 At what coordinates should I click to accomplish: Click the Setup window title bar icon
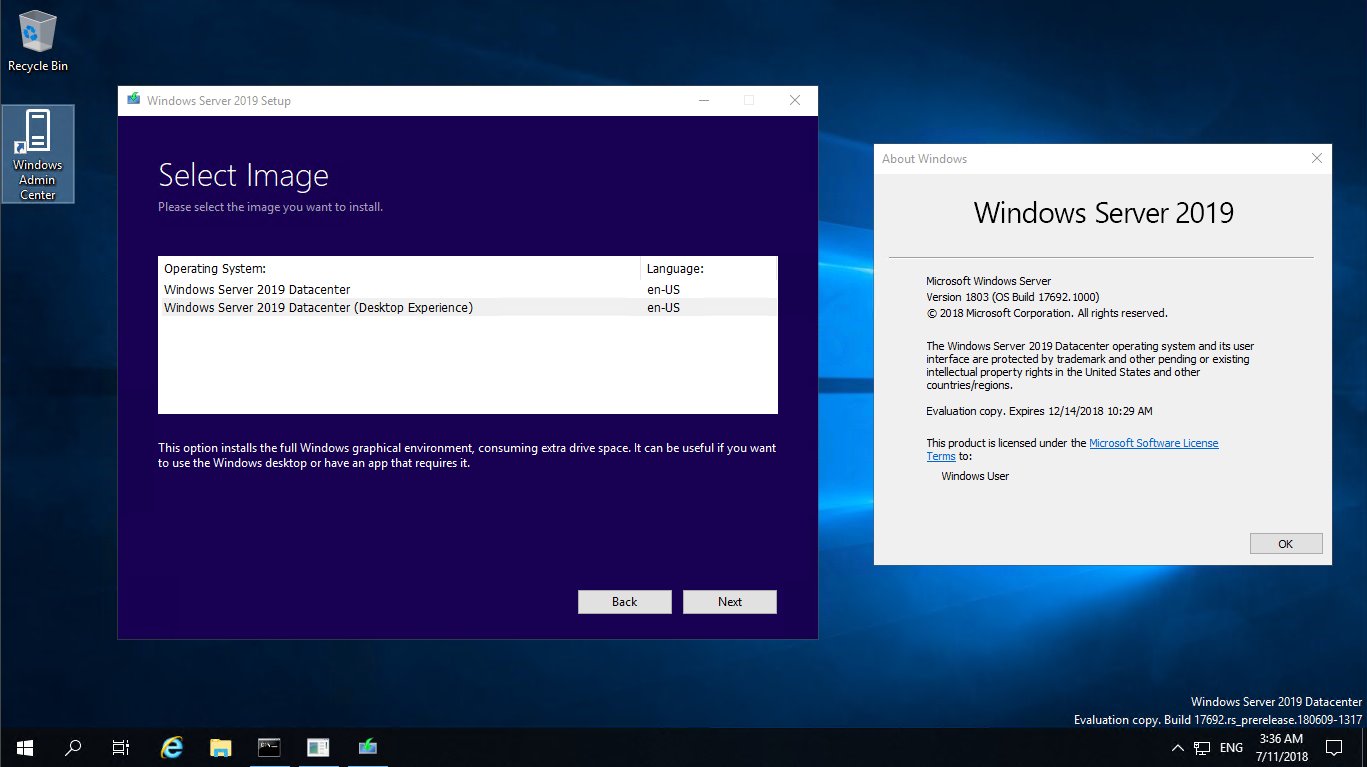click(x=133, y=100)
